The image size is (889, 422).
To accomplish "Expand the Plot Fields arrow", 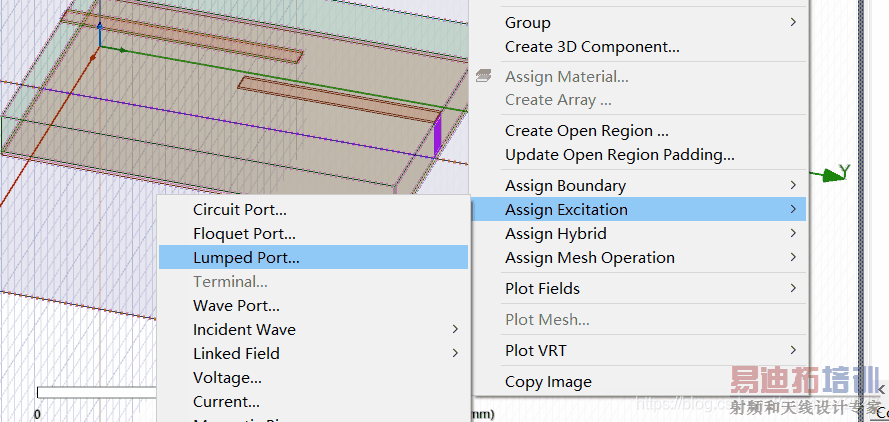I will [x=793, y=288].
